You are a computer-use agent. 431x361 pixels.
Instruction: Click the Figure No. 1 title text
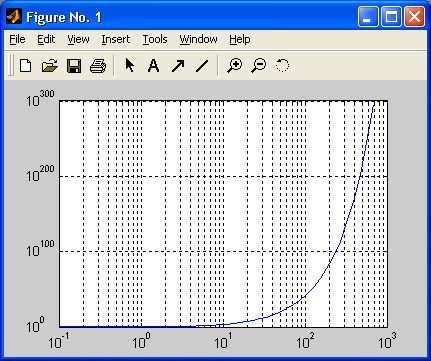point(64,17)
